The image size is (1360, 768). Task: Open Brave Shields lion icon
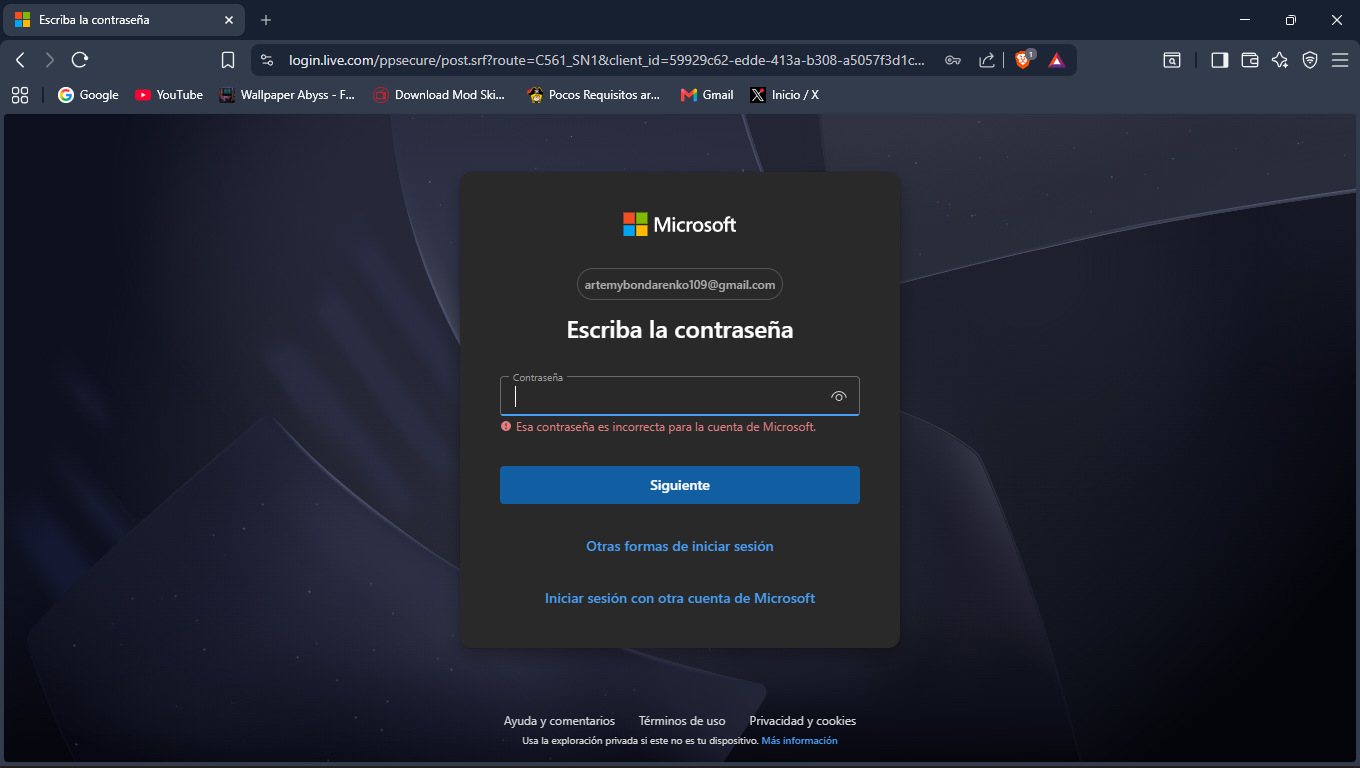pos(1024,60)
